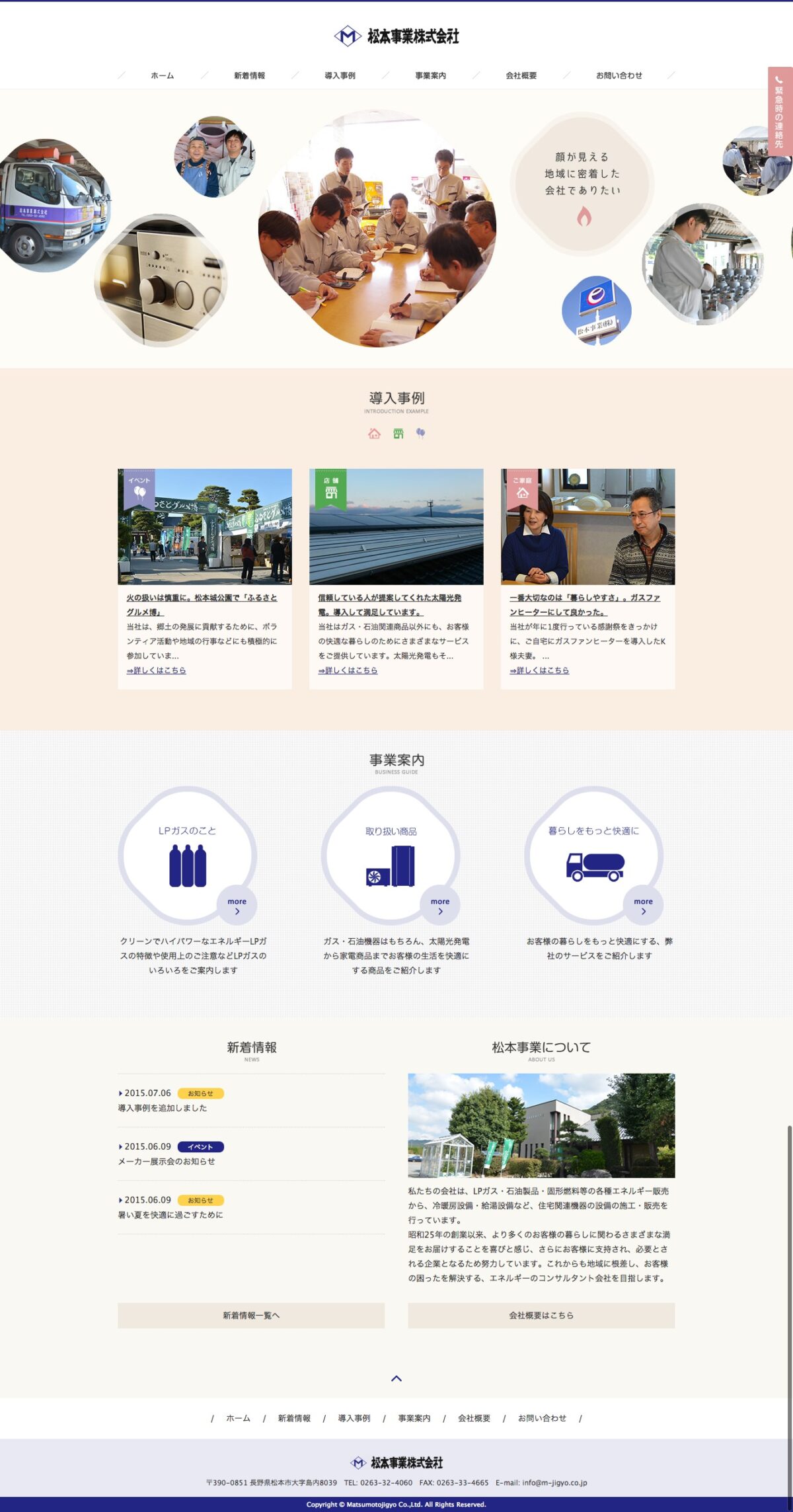Open news 暑い夏を快適に過ごすために
Screen dimensions: 793x1512
click(x=170, y=1215)
